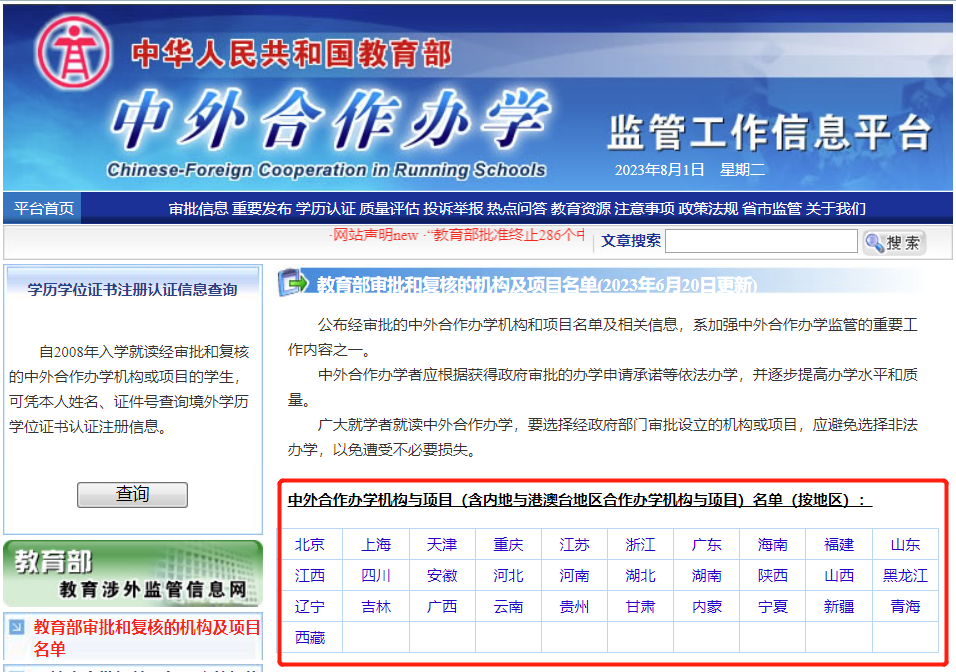Select the 陕西 region link

coord(772,576)
